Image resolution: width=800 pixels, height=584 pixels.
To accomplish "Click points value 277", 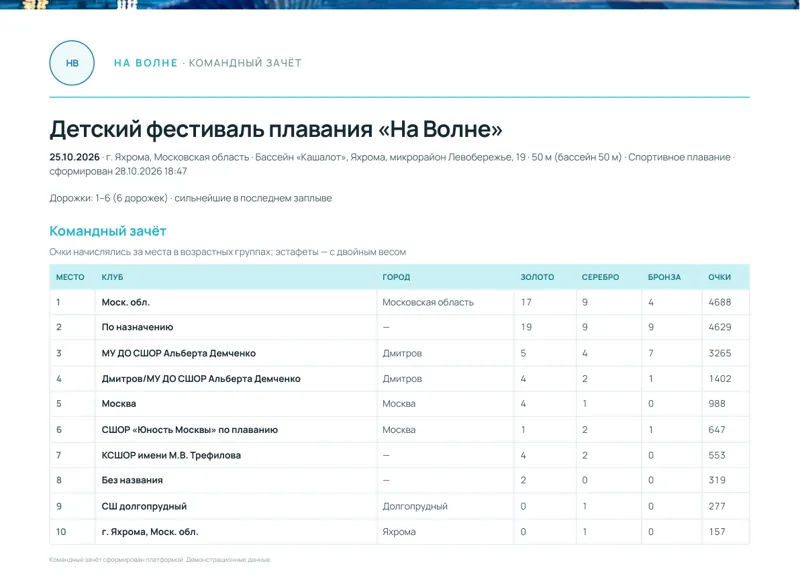I will click(717, 506).
